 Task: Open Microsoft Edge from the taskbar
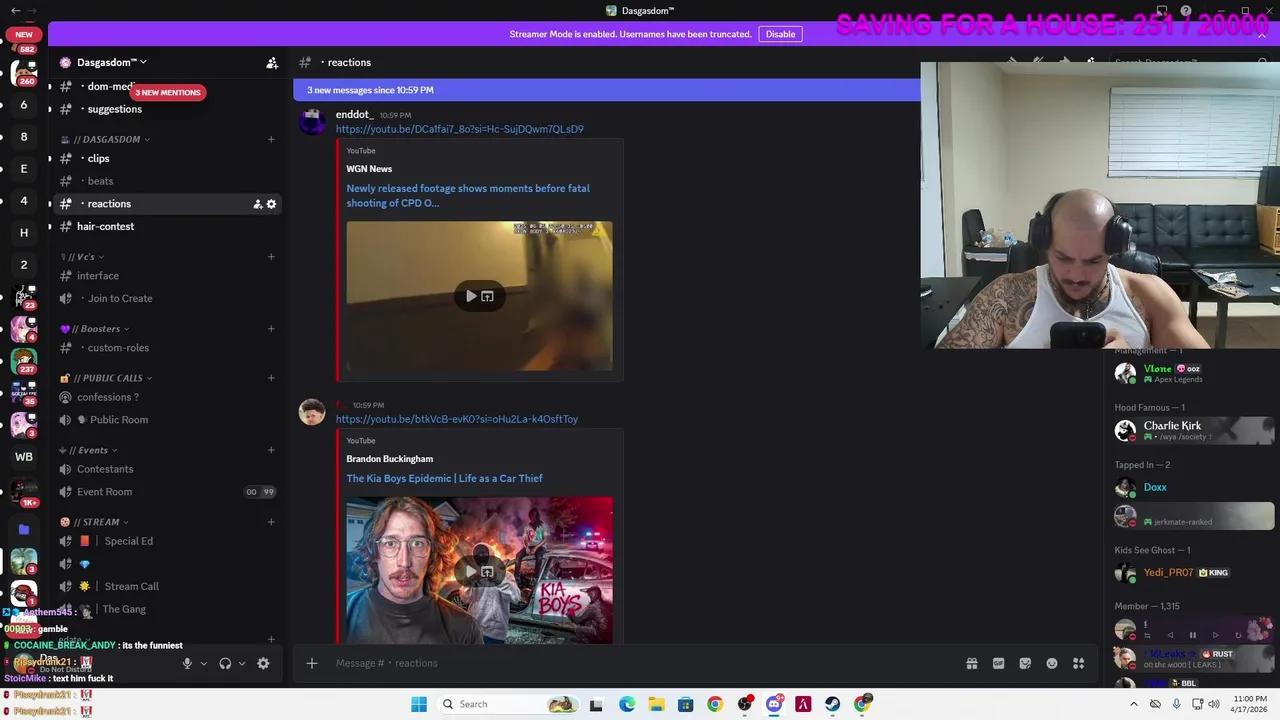point(626,704)
